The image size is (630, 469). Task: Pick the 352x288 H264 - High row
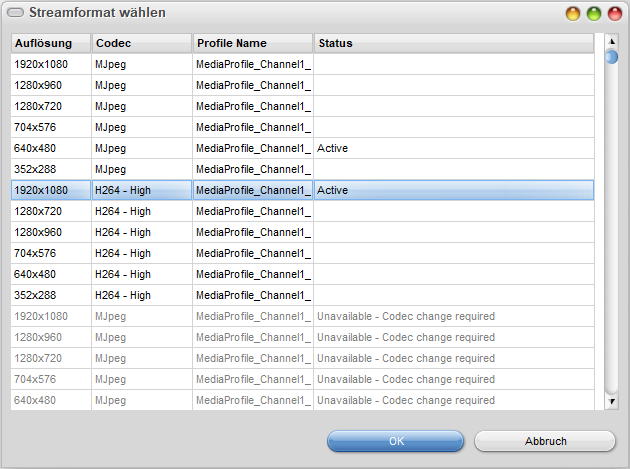(x=200, y=295)
